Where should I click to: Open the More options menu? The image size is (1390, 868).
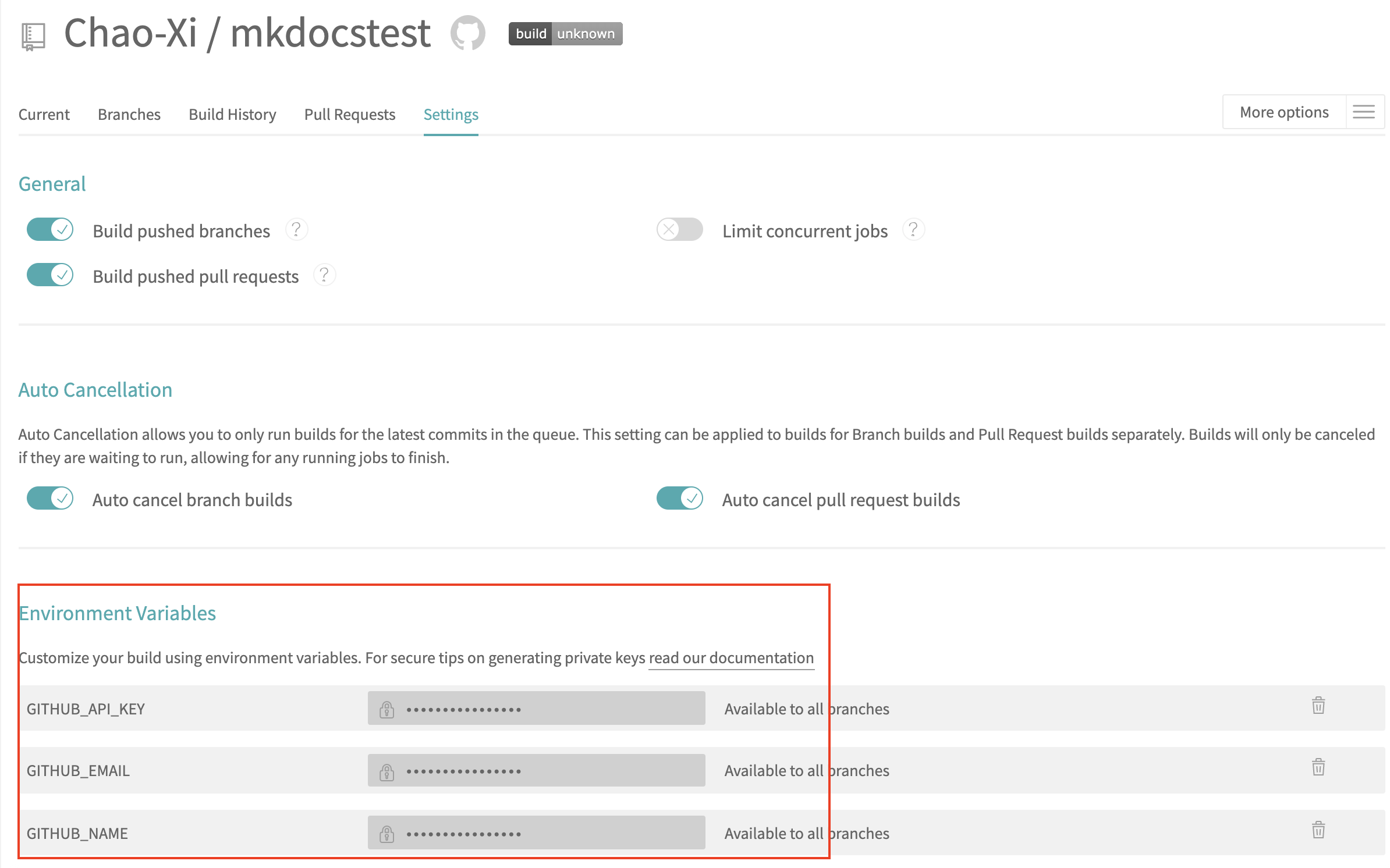[x=1283, y=112]
